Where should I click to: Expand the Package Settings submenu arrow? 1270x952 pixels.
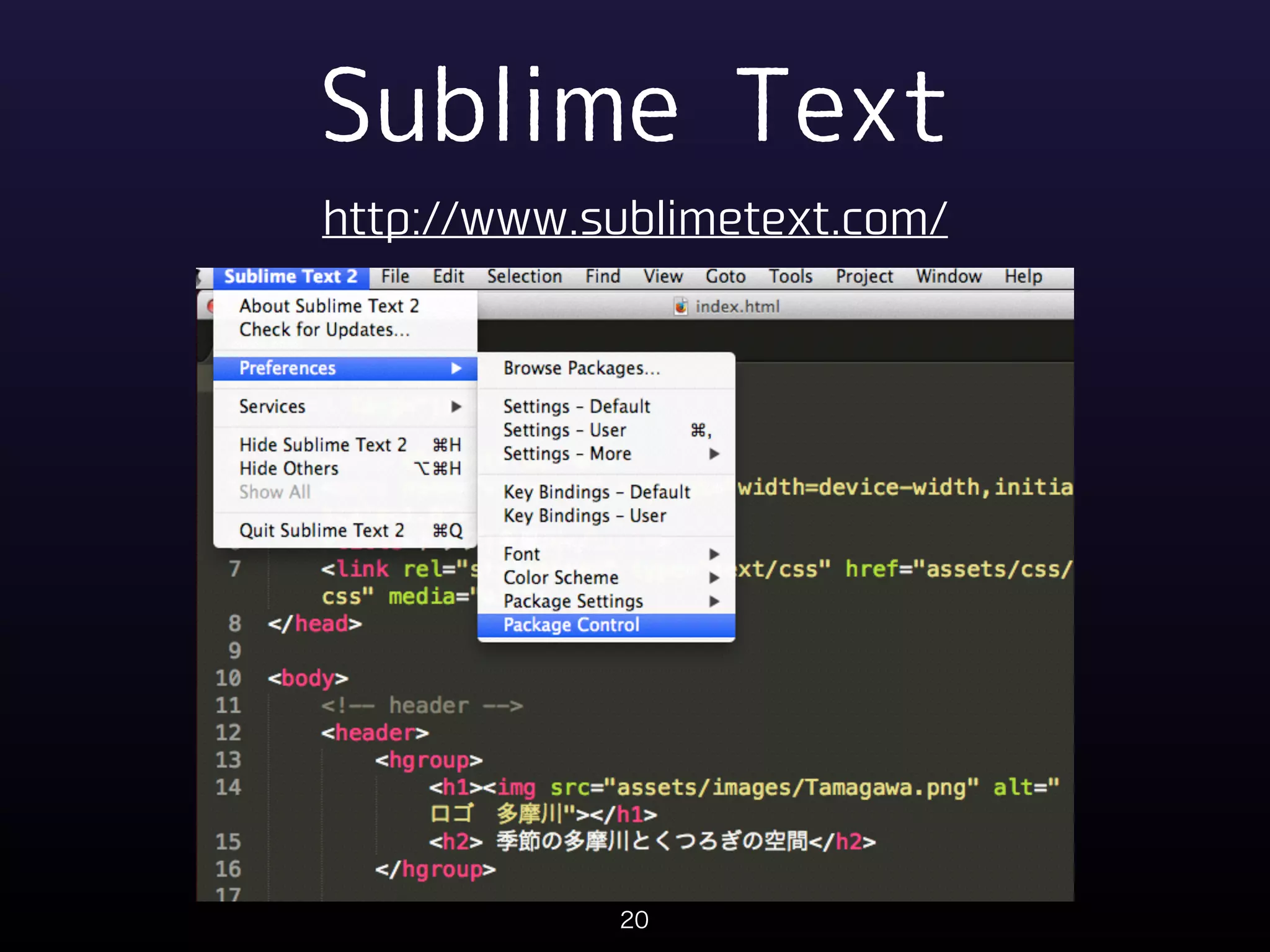[714, 601]
